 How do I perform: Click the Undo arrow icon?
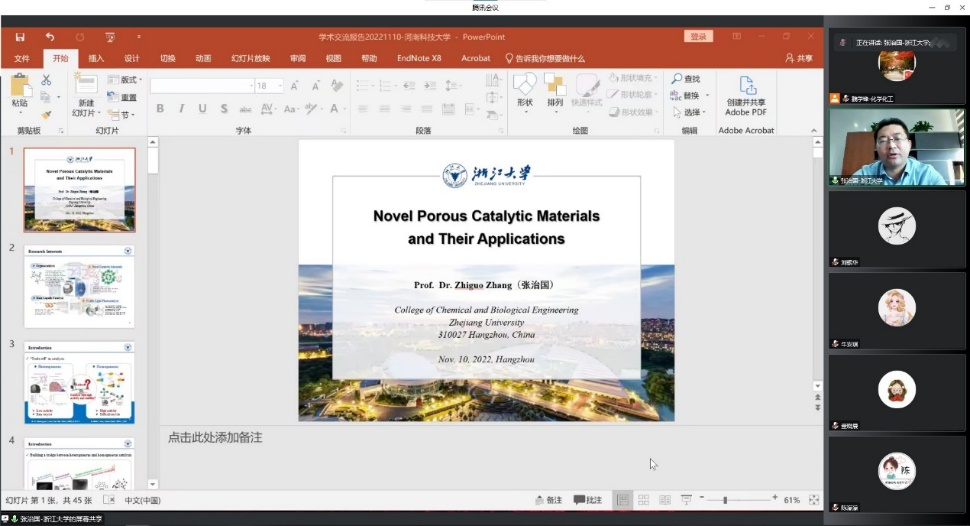click(50, 37)
